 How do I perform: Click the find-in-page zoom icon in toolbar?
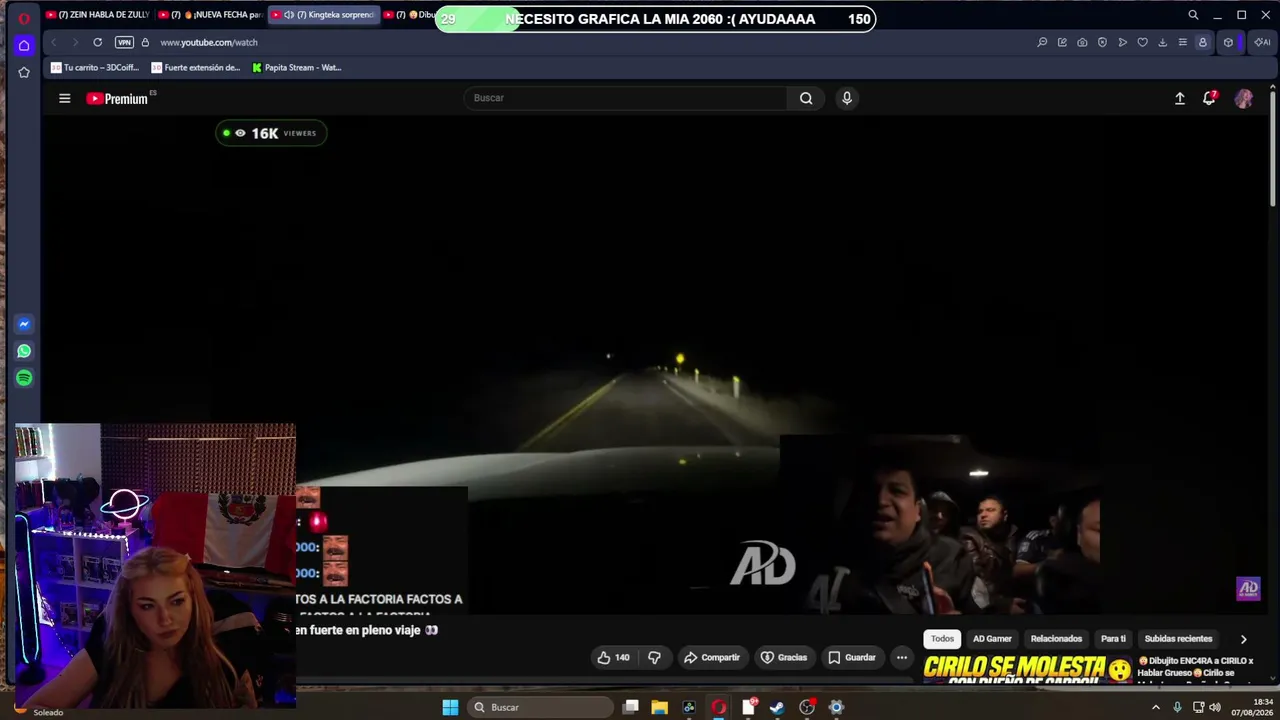(1042, 42)
